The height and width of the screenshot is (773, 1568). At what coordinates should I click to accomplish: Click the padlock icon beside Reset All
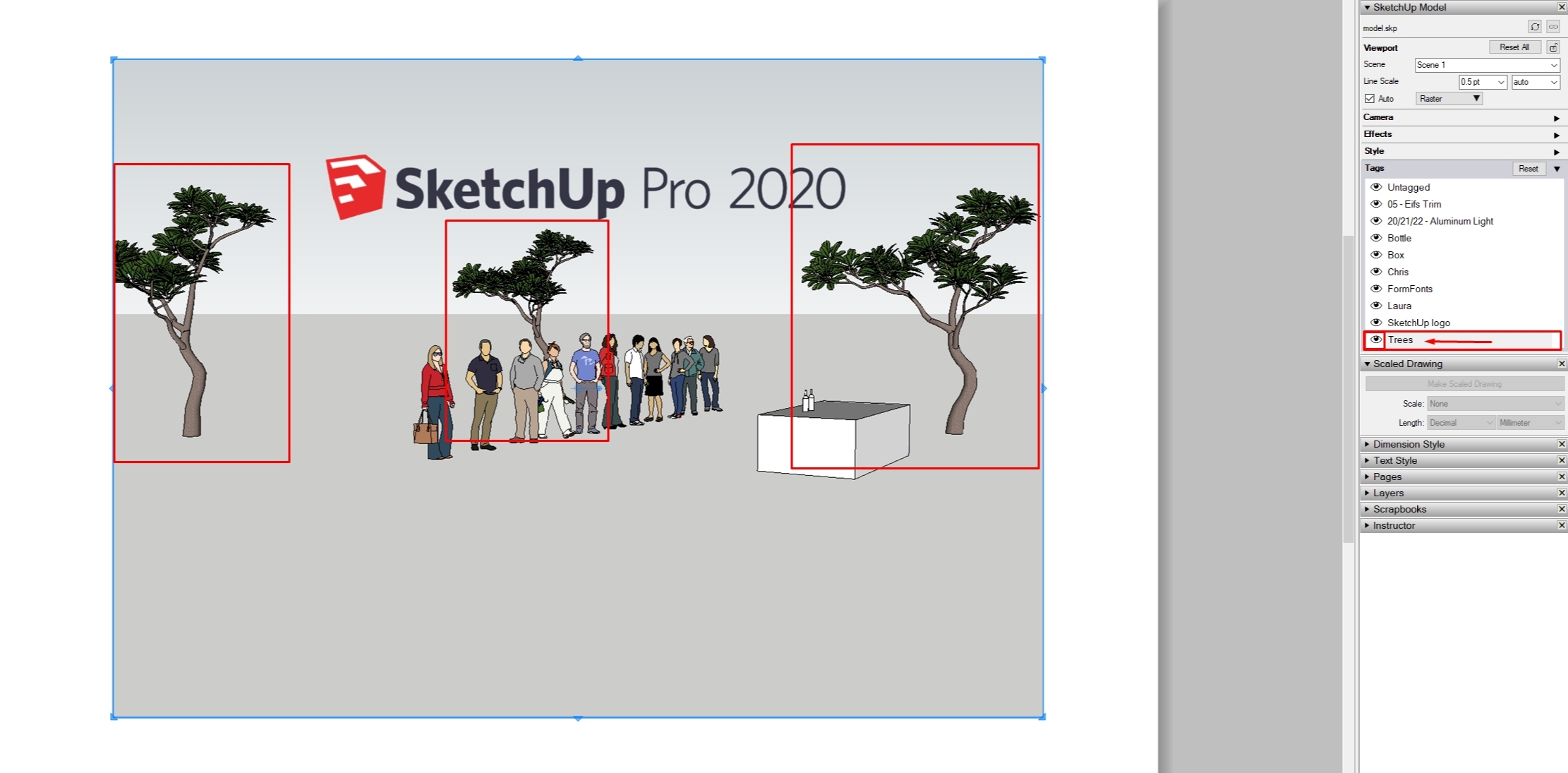[x=1553, y=47]
